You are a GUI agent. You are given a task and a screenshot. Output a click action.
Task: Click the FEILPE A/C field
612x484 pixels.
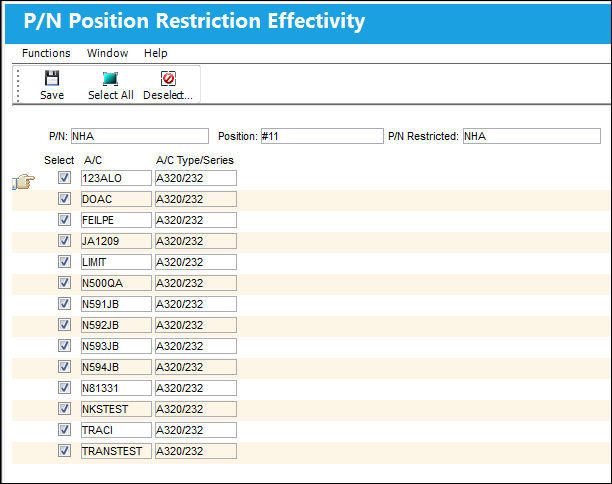(x=116, y=220)
